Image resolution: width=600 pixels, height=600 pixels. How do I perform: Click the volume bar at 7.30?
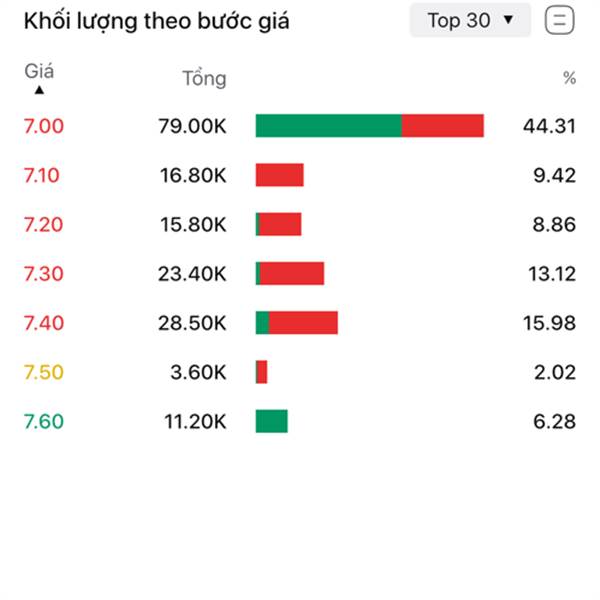290,273
